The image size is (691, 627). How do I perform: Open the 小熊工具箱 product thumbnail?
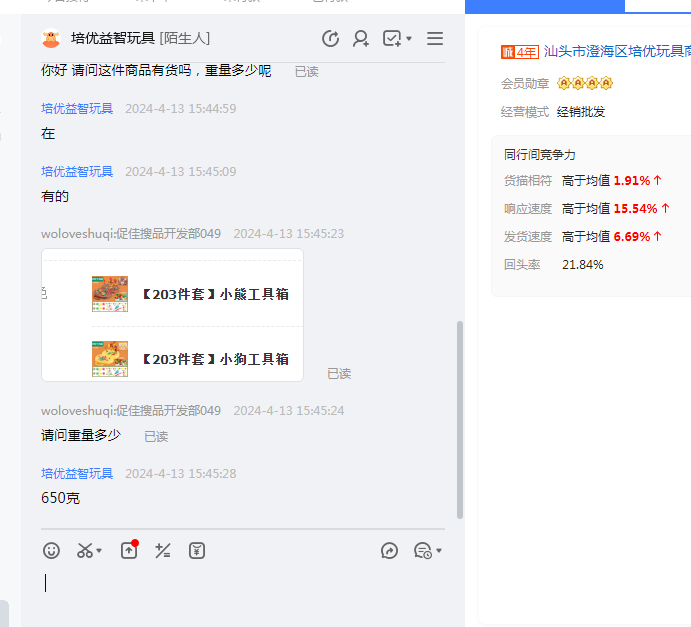pos(110,294)
